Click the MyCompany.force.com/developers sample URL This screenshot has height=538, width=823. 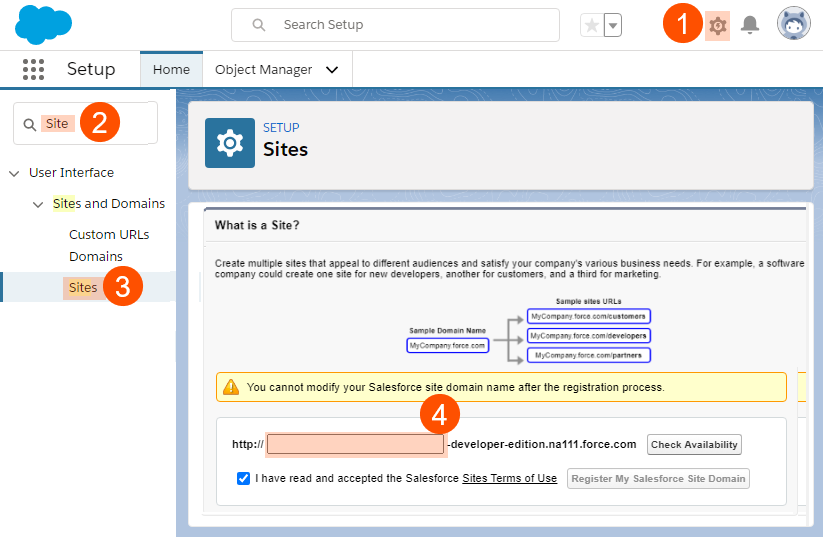point(588,336)
